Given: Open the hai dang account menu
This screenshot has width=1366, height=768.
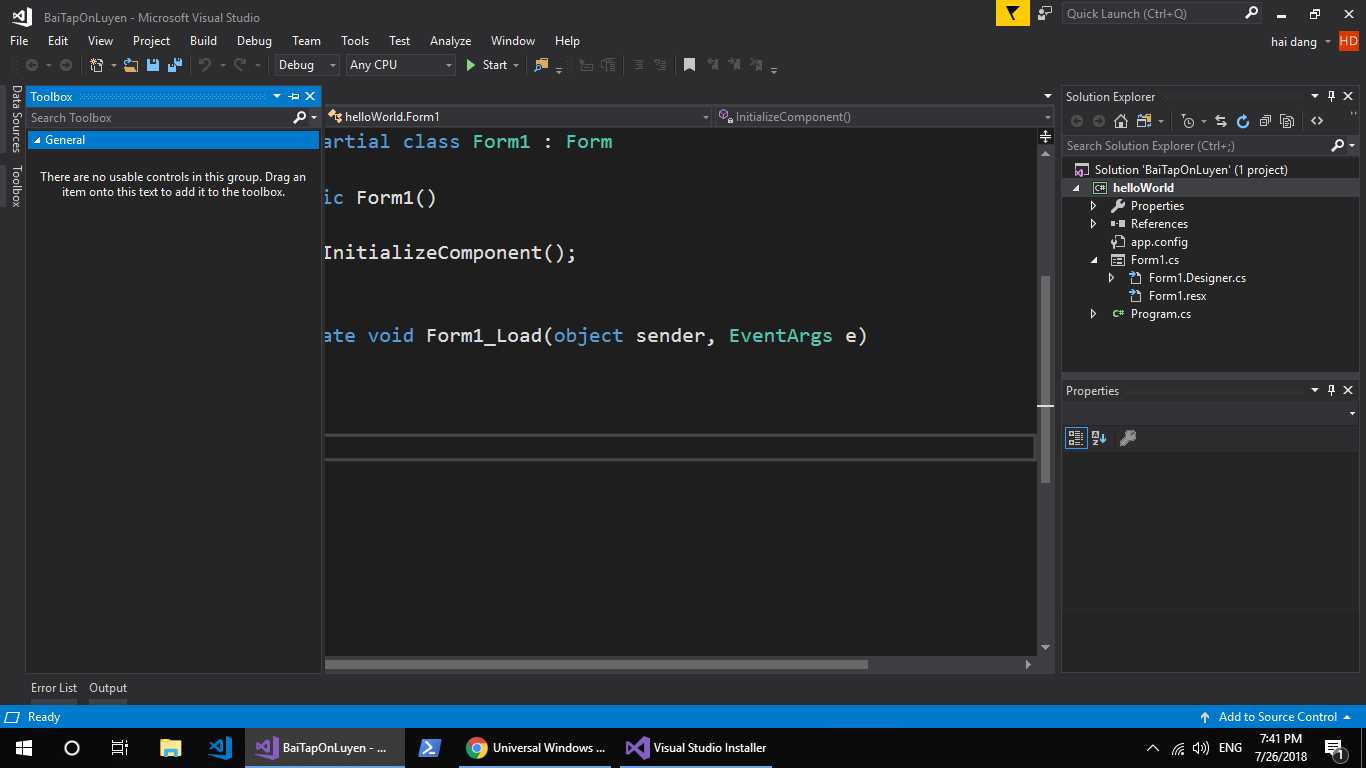Looking at the screenshot, I should pyautogui.click(x=1300, y=42).
